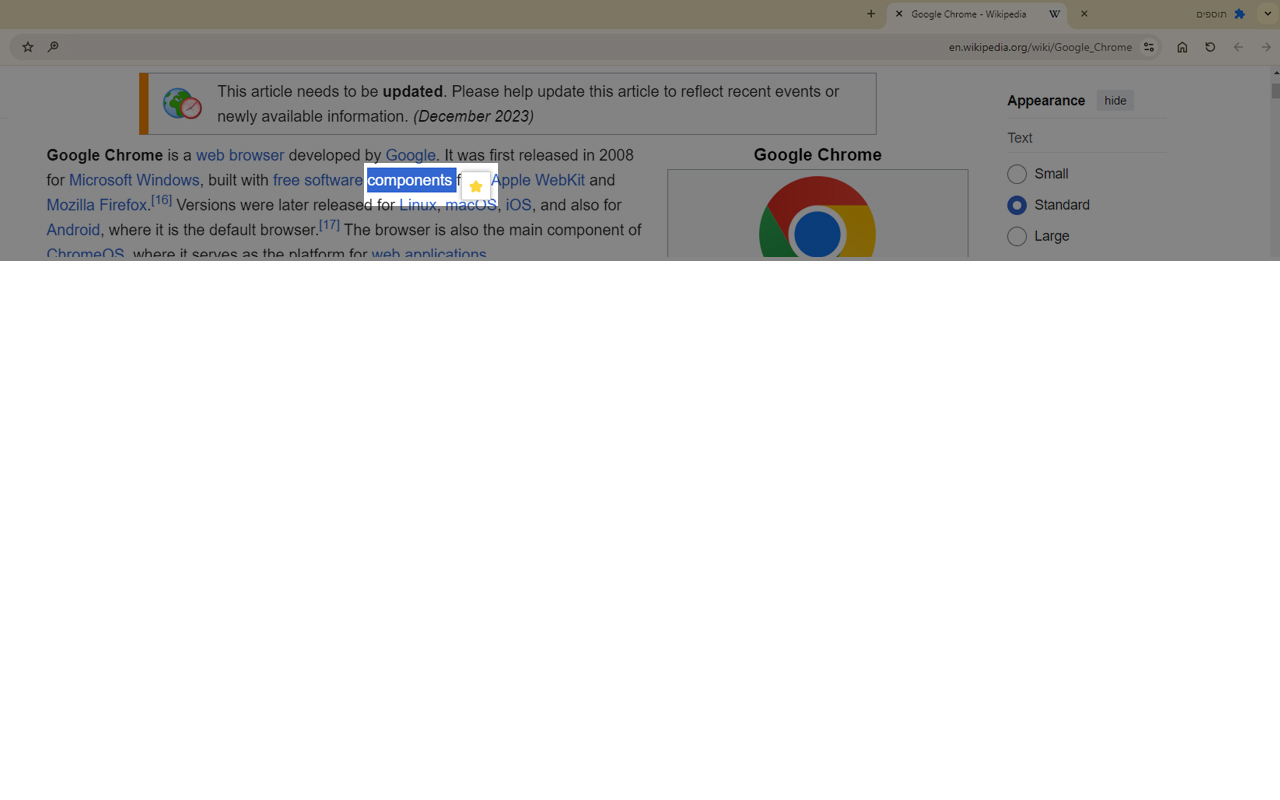Open the 'macOS' link
The width and height of the screenshot is (1280, 800).
[471, 205]
